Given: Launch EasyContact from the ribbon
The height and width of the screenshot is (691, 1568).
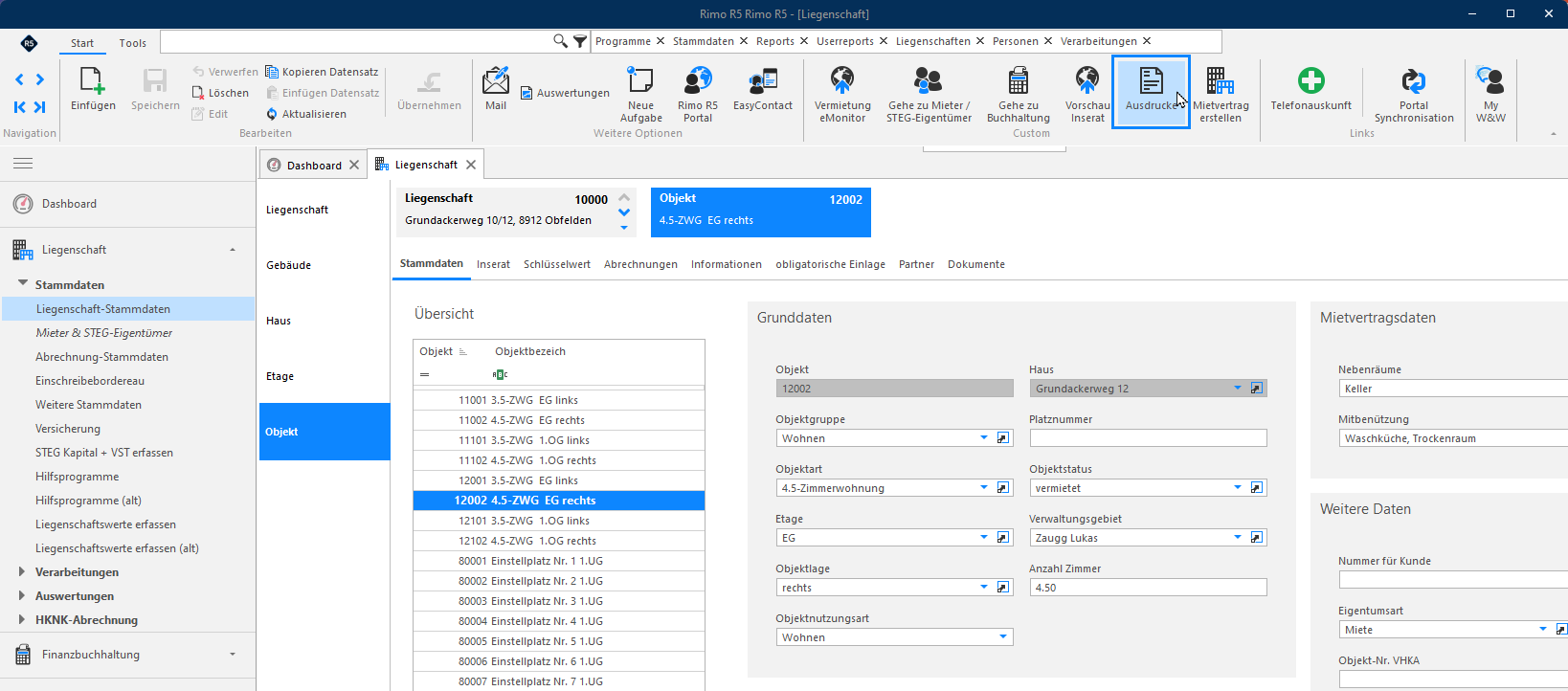Looking at the screenshot, I should 763,81.
